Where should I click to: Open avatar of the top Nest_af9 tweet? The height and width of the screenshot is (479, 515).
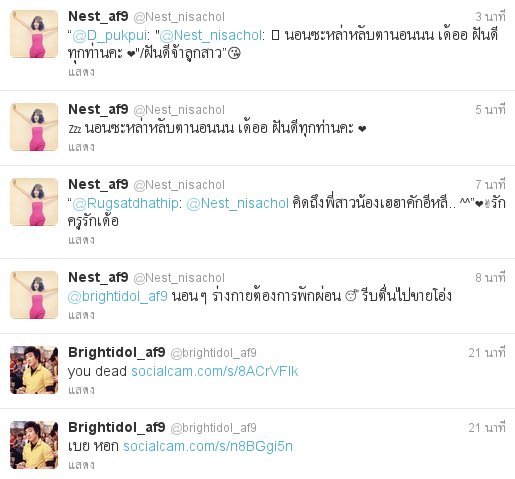click(34, 34)
